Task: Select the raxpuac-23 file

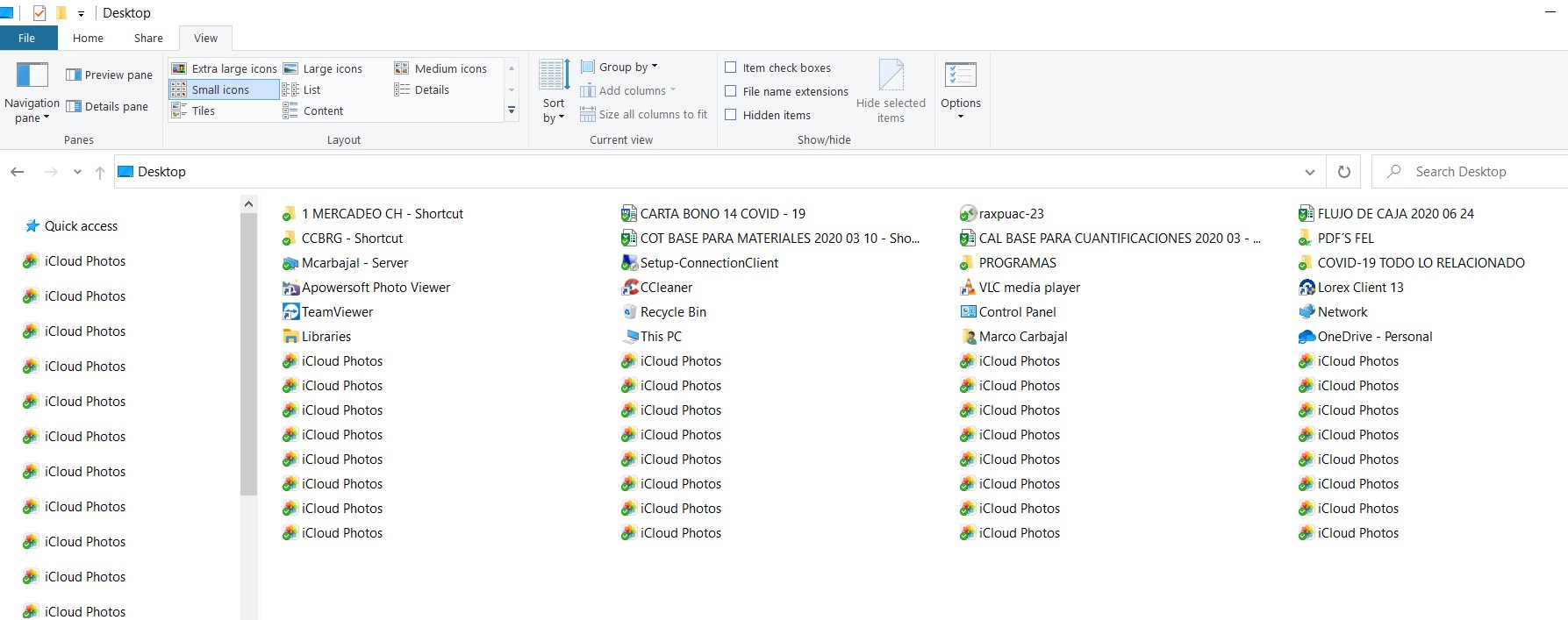Action: [x=1001, y=213]
